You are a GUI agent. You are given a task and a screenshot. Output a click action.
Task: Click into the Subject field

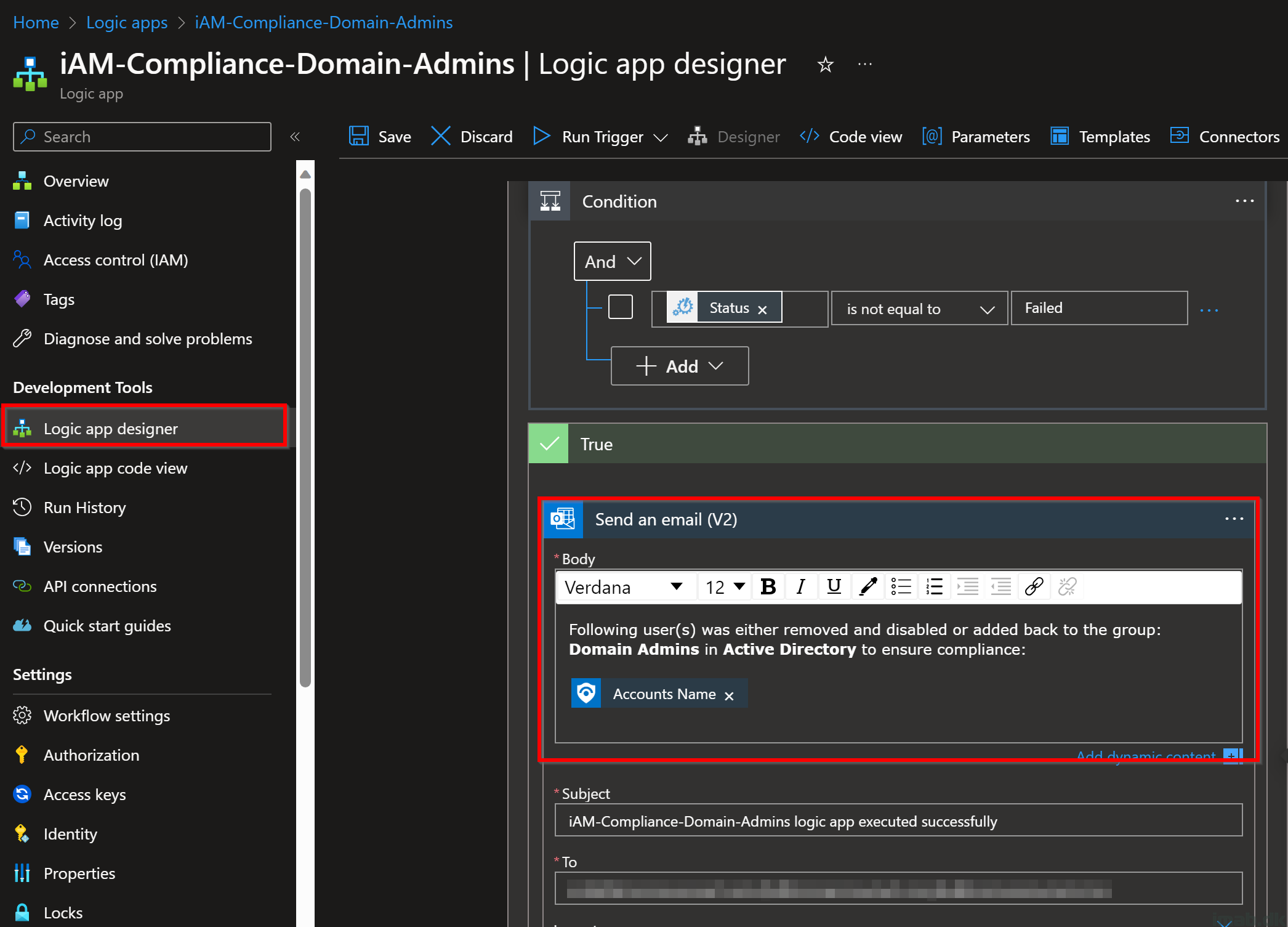898,820
